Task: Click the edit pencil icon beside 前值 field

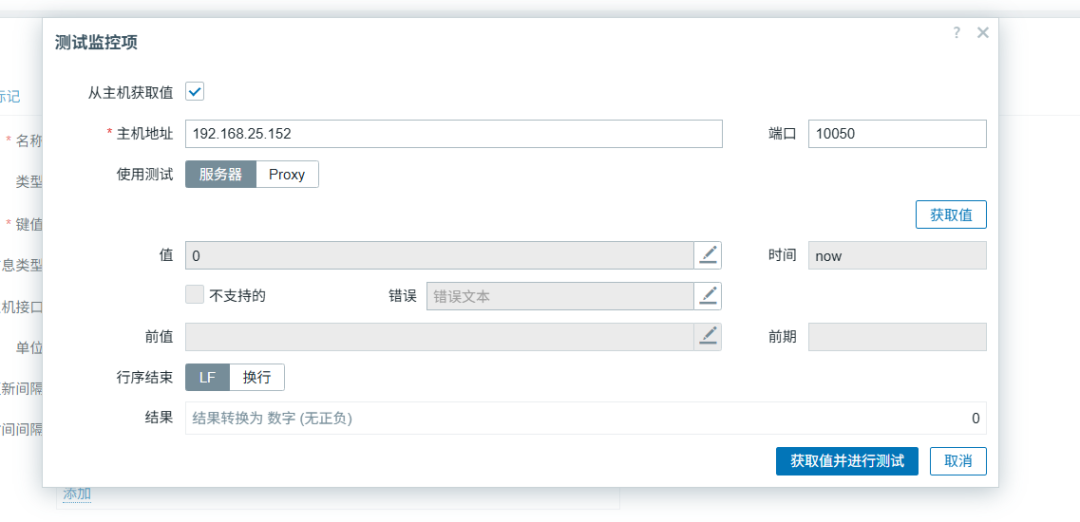Action: coord(708,337)
